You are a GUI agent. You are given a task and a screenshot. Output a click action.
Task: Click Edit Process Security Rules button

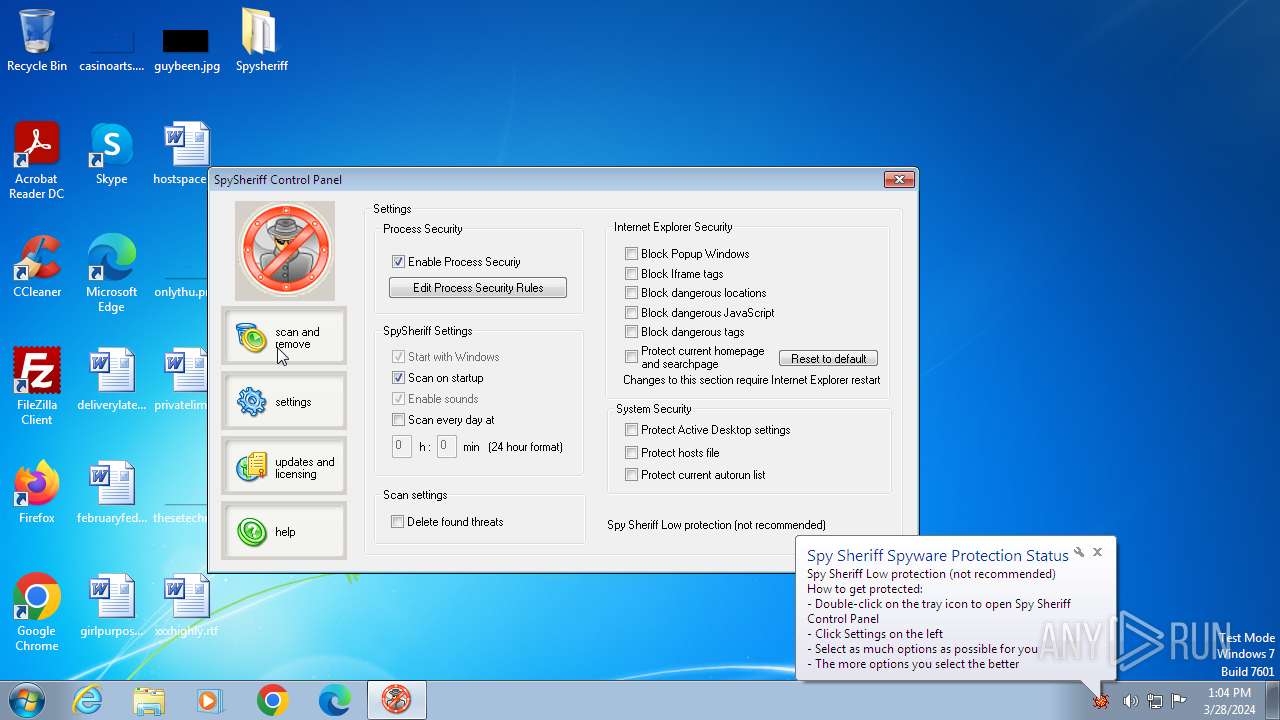click(x=478, y=288)
